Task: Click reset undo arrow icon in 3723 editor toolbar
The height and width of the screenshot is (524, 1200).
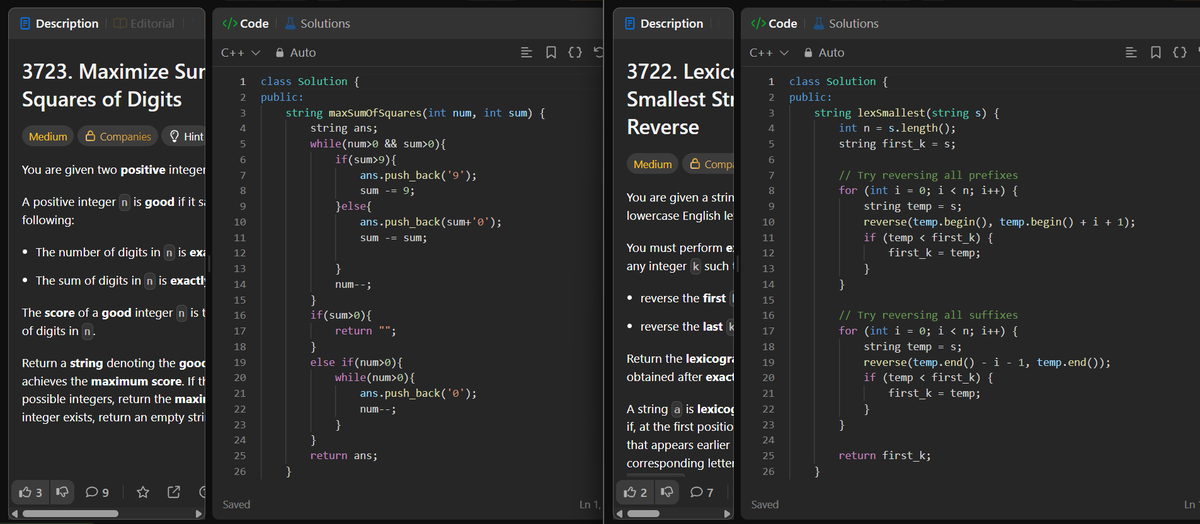Action: (x=597, y=53)
